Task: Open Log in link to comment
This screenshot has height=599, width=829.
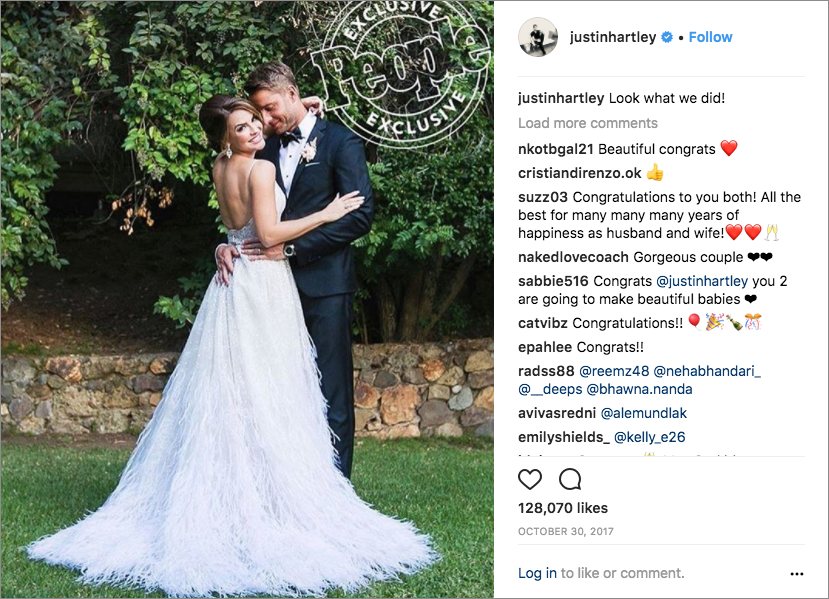Action: coord(537,573)
